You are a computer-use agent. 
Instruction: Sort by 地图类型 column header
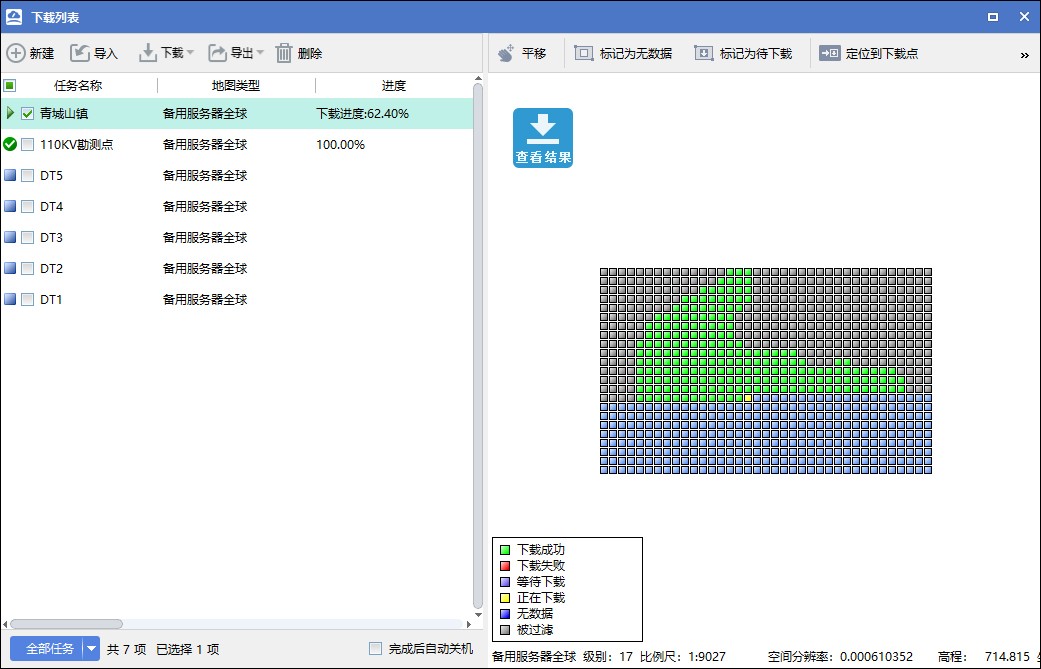click(236, 86)
